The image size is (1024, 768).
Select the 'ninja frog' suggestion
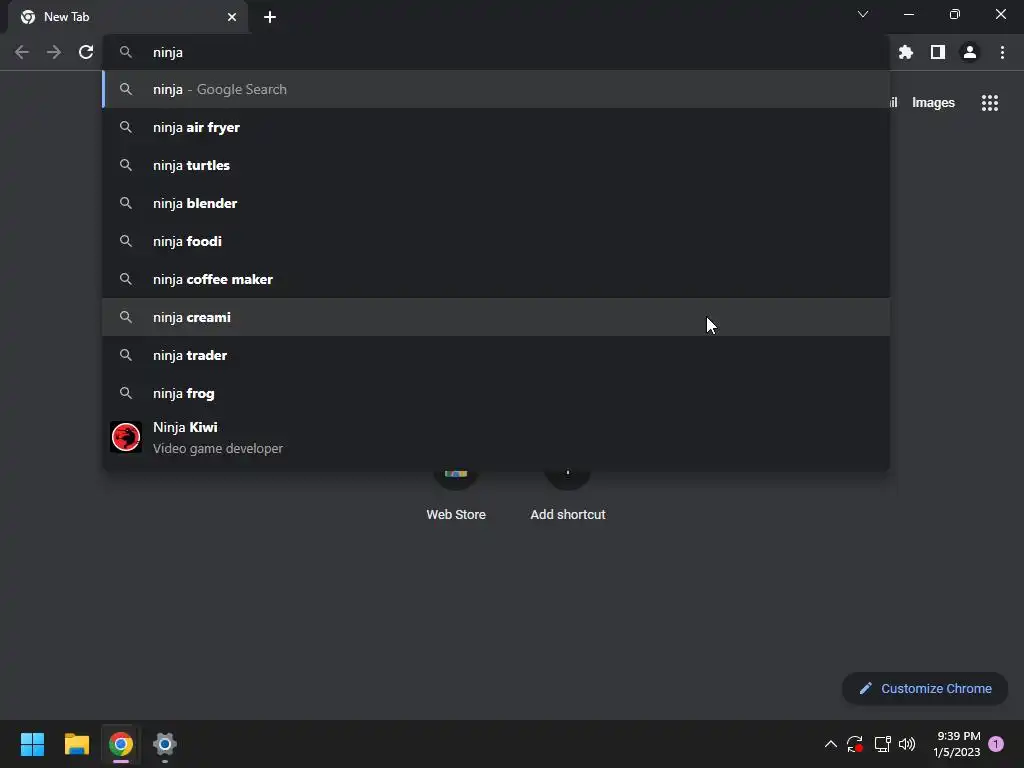496,393
